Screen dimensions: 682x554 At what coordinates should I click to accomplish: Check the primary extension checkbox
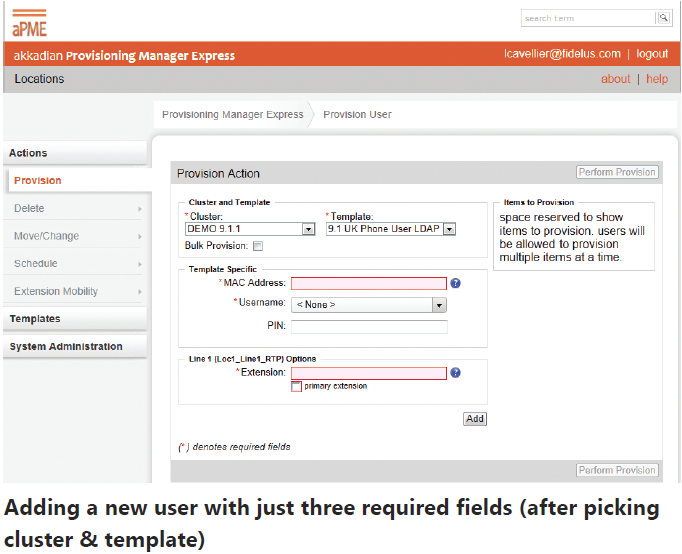(x=296, y=386)
